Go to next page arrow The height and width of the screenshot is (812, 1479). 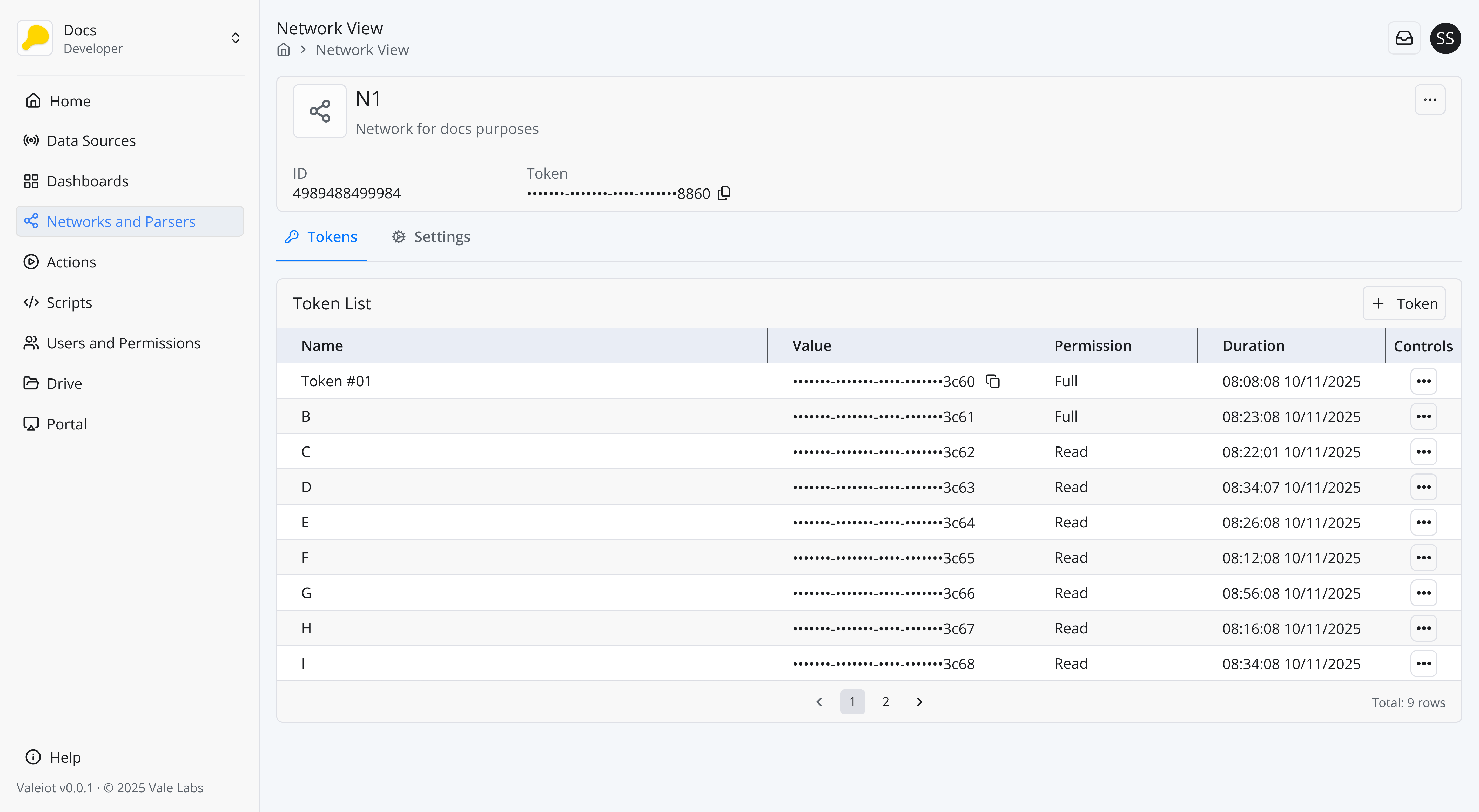(x=919, y=702)
